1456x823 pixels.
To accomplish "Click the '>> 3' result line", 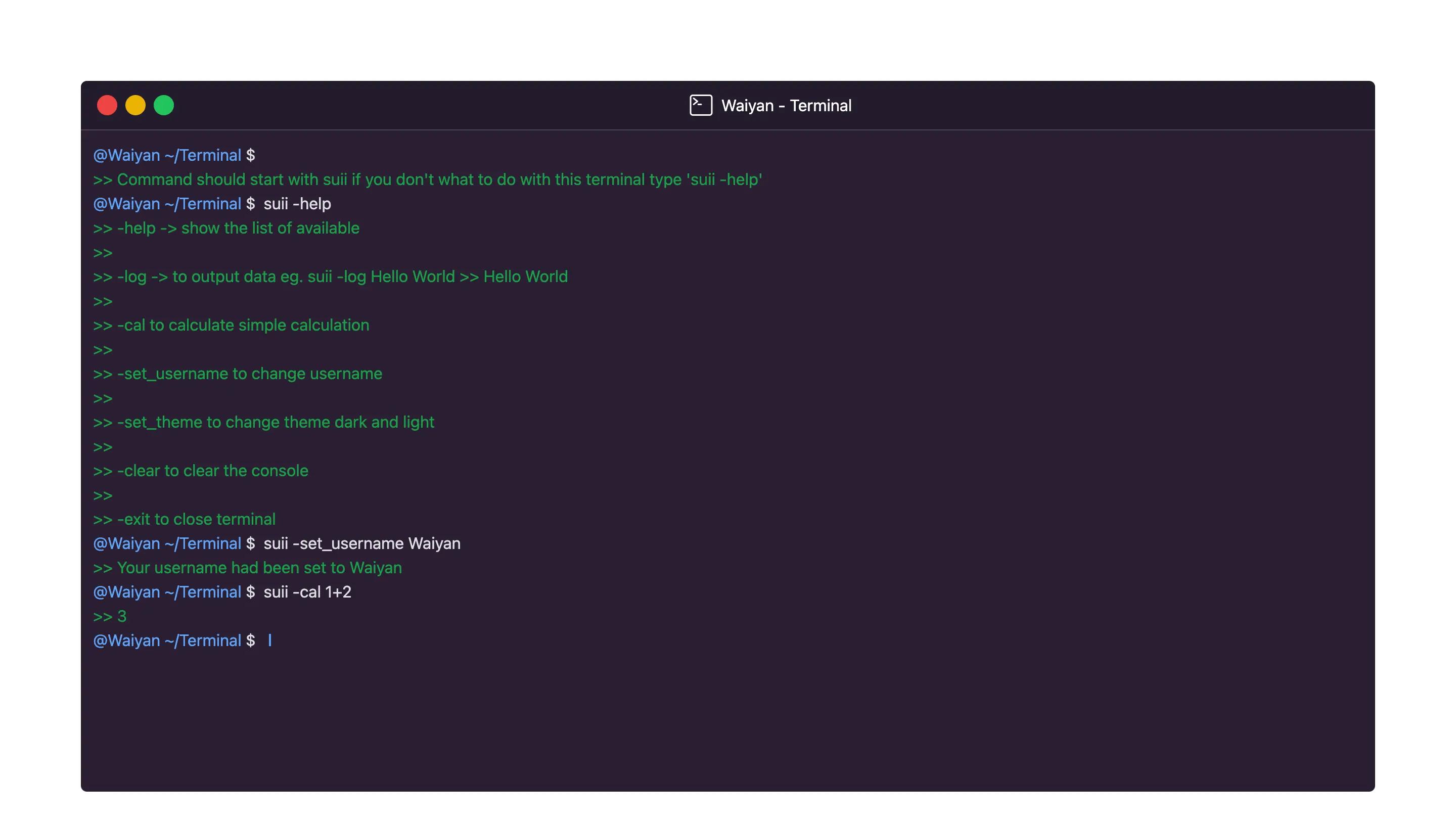I will coord(110,616).
